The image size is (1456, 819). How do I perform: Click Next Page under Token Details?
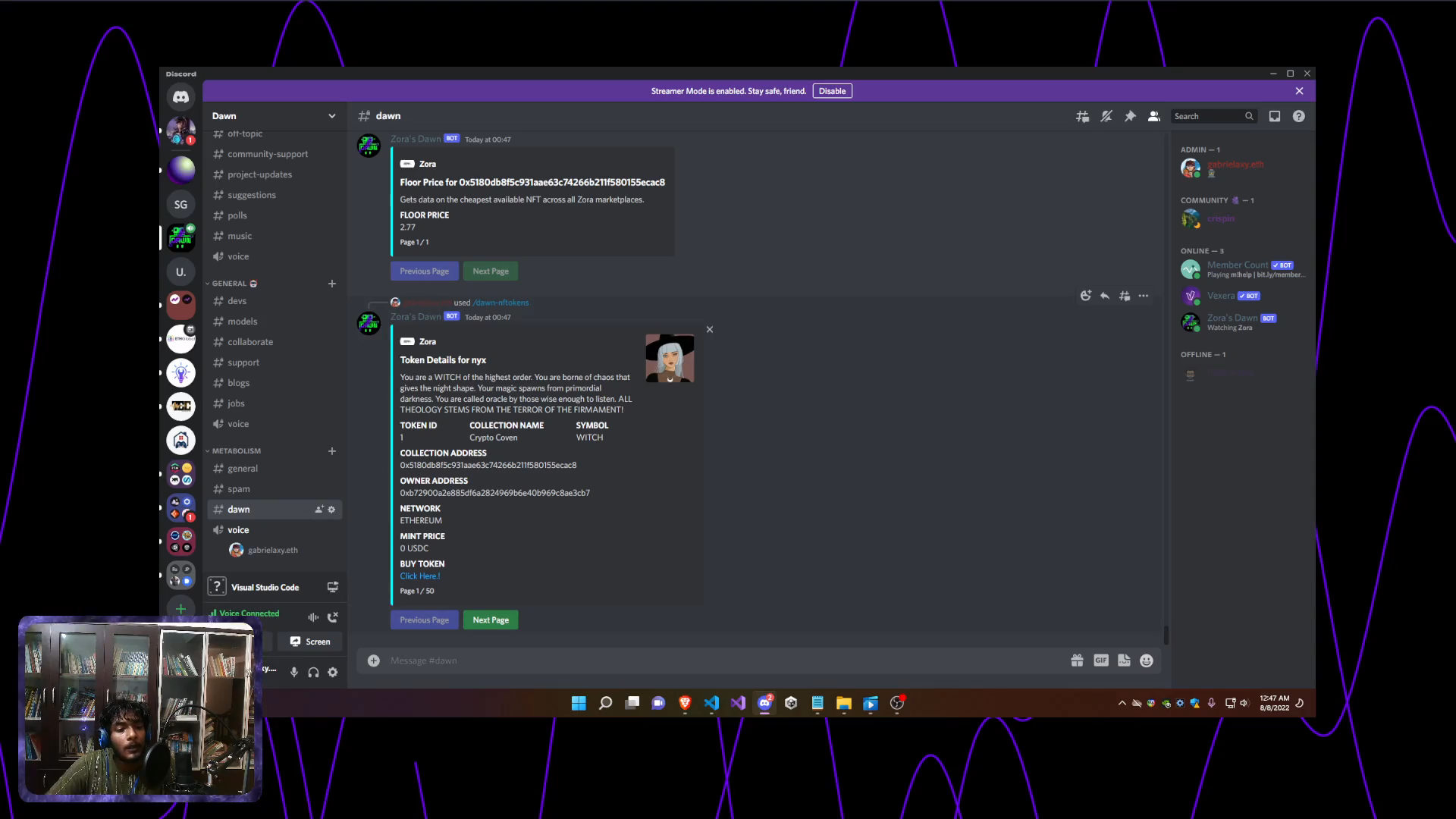[x=491, y=620]
